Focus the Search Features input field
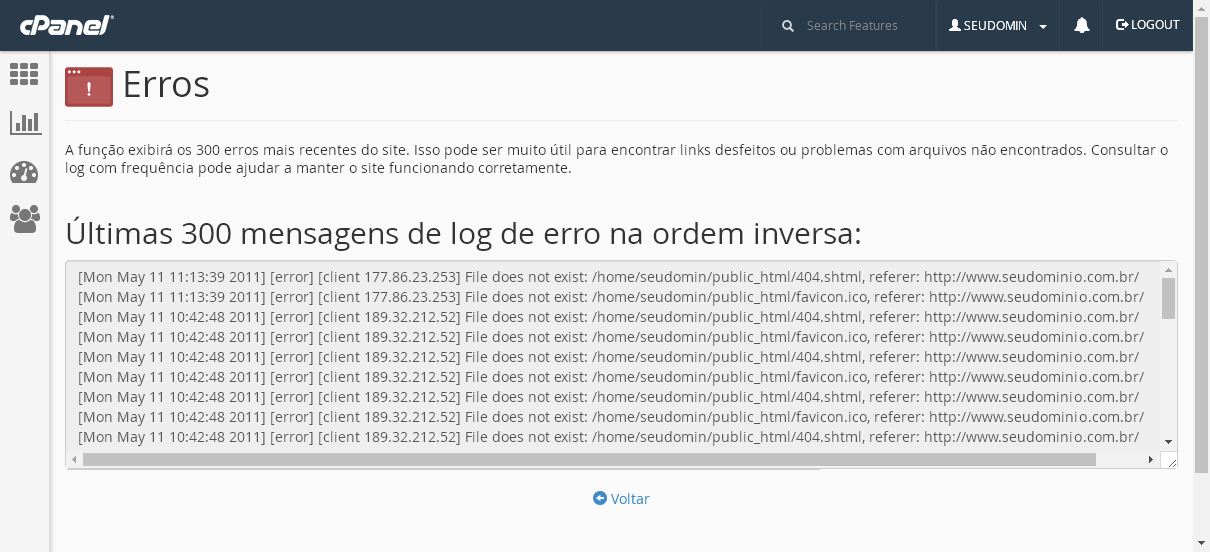1210x552 pixels. [862, 25]
